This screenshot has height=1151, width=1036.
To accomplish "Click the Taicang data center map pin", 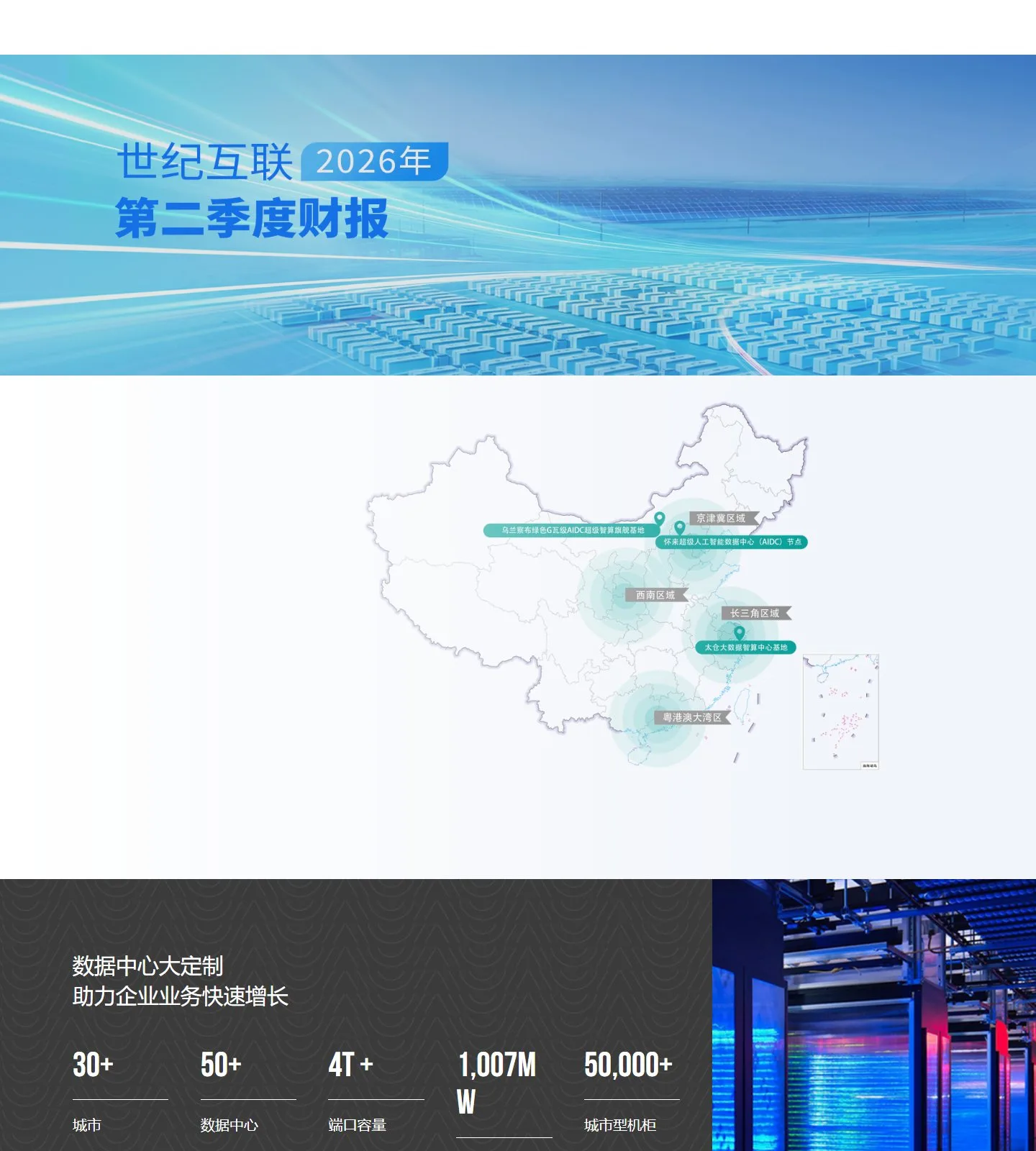I will coord(739,634).
